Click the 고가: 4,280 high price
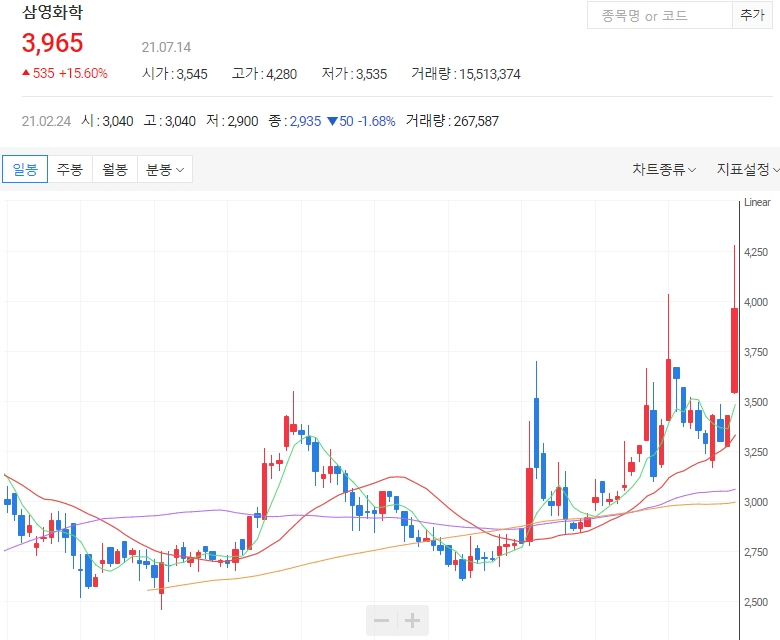The width and height of the screenshot is (780, 640). (x=264, y=74)
